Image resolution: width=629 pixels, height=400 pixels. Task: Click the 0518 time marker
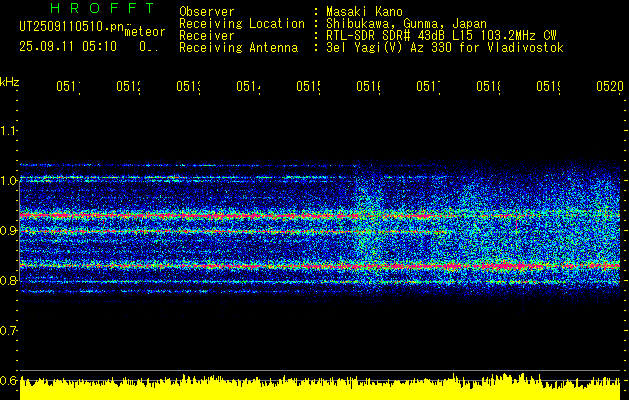(489, 87)
